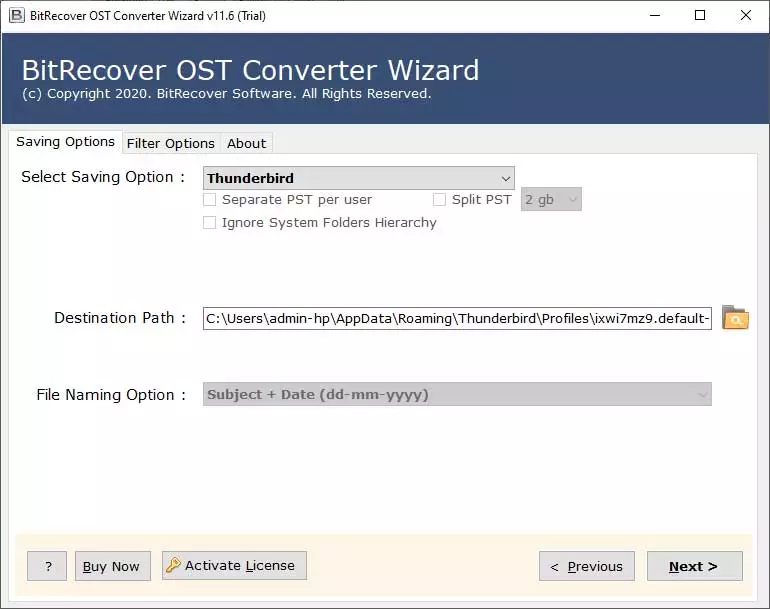Proceed with the Next button

point(694,566)
